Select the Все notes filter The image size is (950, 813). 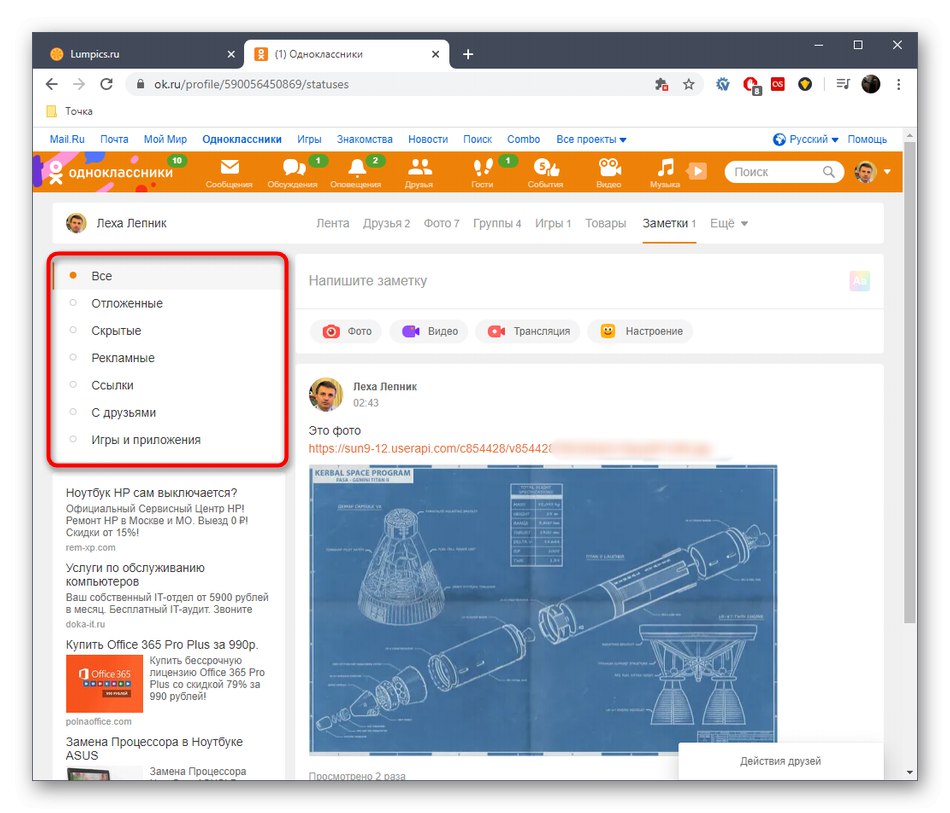point(168,276)
